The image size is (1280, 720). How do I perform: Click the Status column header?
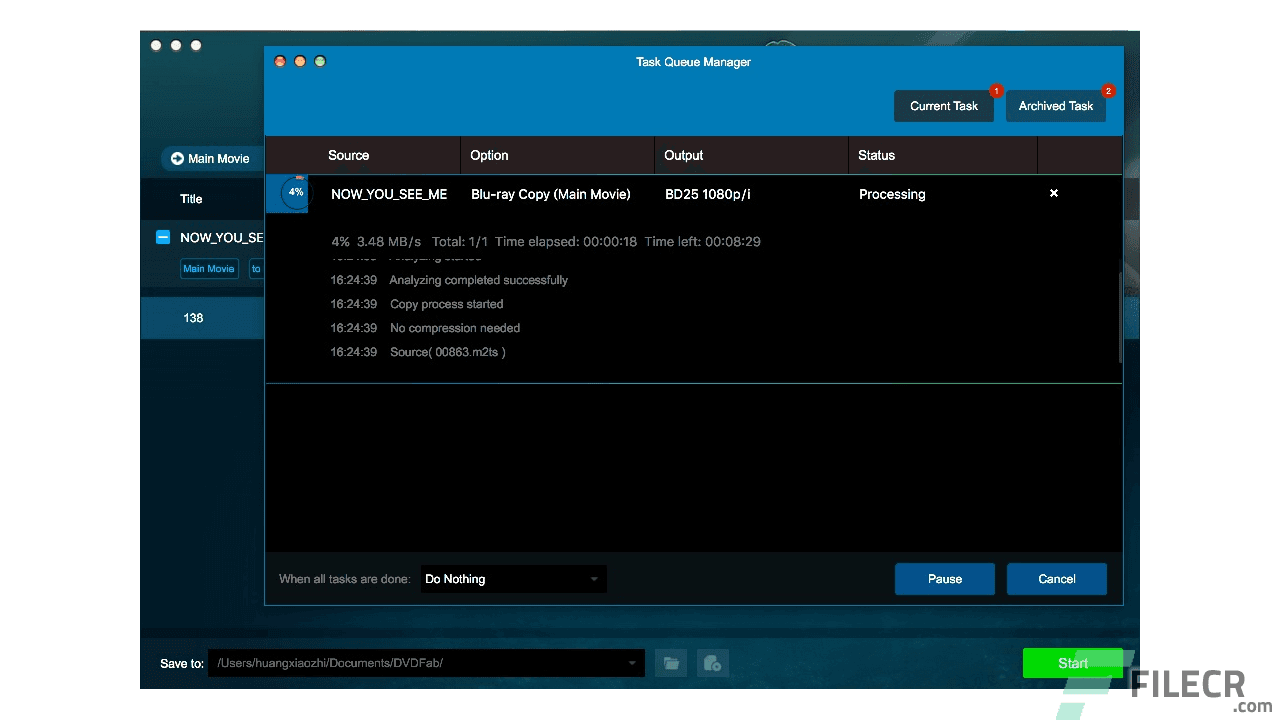tap(877, 155)
